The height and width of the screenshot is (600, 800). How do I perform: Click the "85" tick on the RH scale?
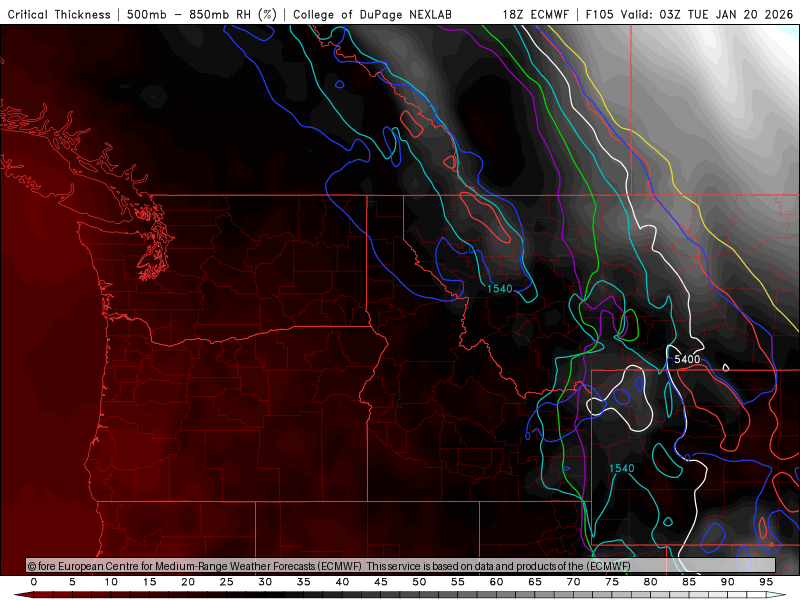(689, 582)
